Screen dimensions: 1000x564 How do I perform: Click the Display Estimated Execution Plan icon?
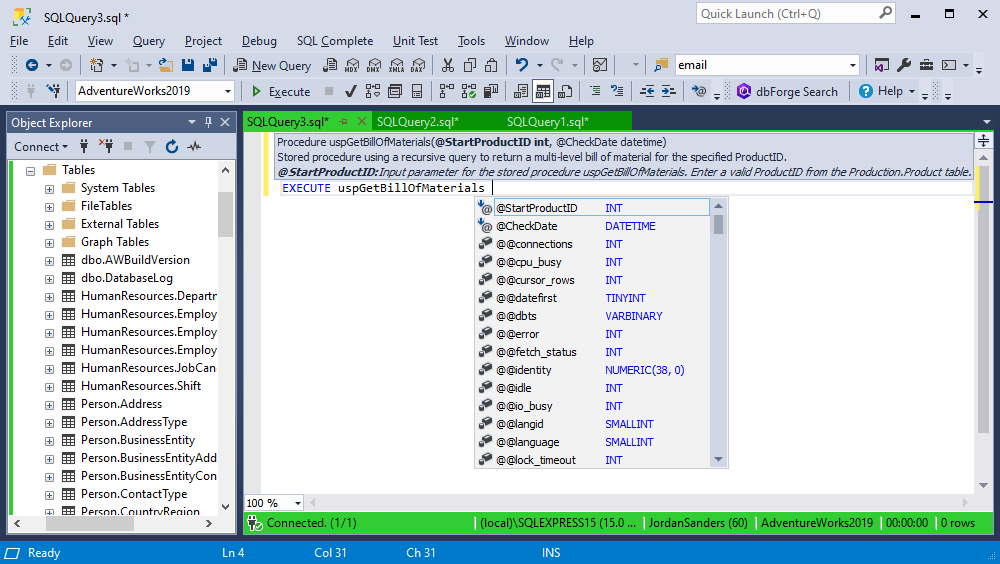point(372,91)
